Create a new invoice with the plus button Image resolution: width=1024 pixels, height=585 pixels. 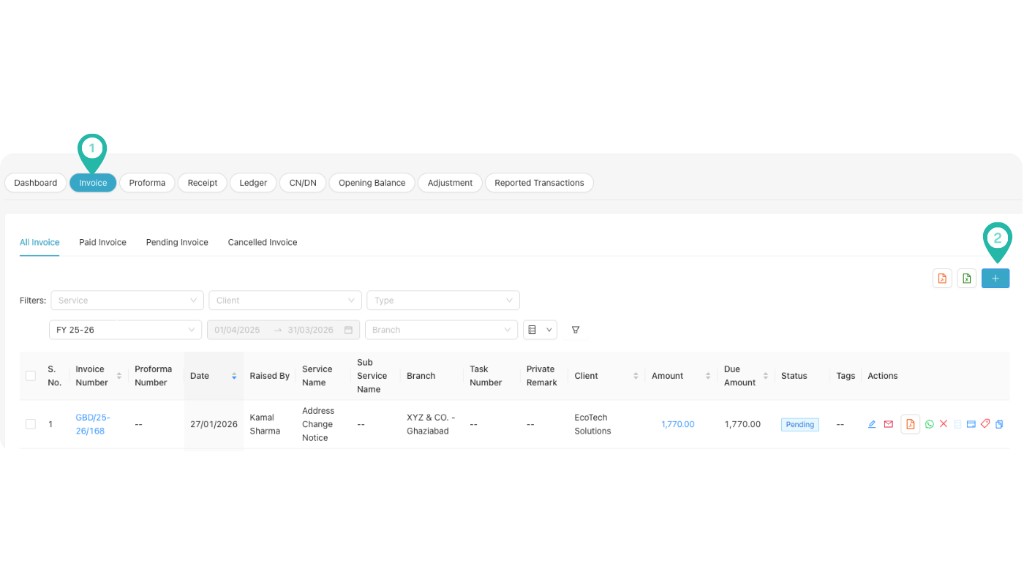pos(995,278)
